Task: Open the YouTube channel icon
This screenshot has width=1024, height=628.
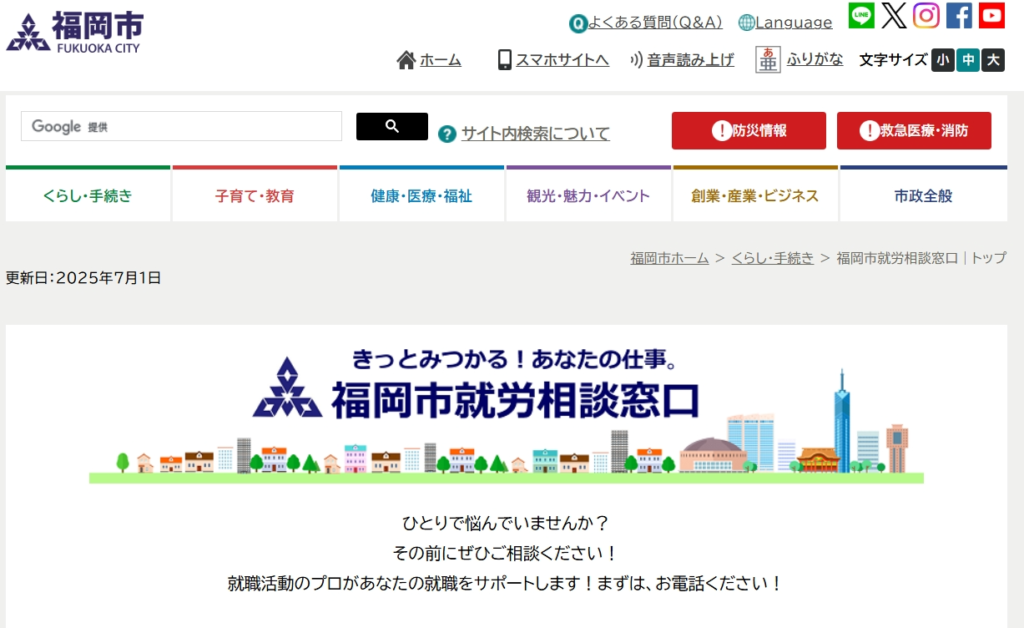Action: pos(991,16)
